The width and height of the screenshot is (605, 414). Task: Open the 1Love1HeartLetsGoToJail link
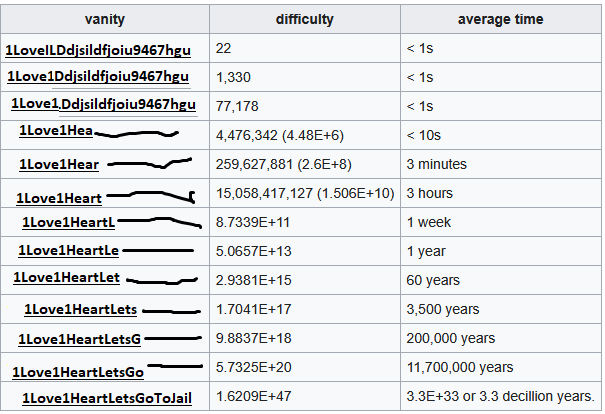107,398
